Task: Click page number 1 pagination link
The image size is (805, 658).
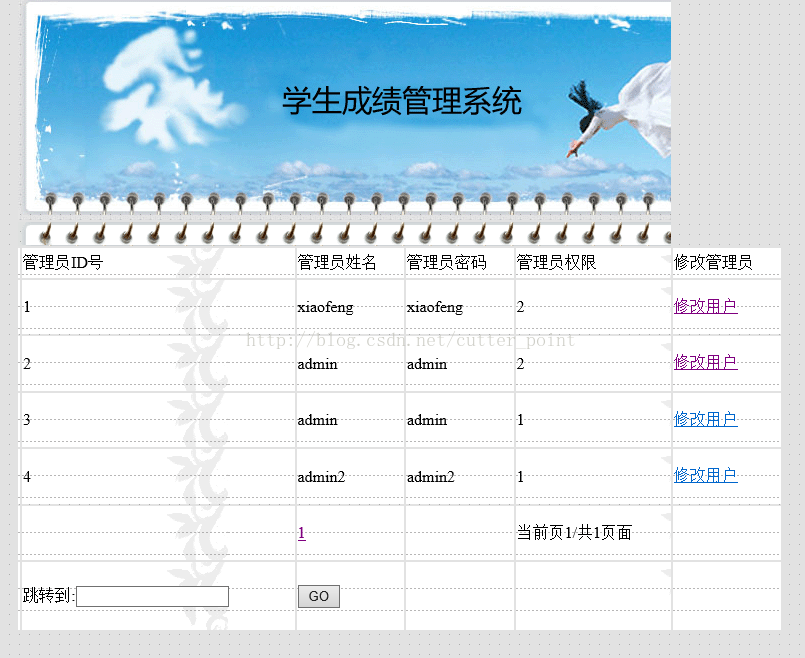Action: (302, 533)
